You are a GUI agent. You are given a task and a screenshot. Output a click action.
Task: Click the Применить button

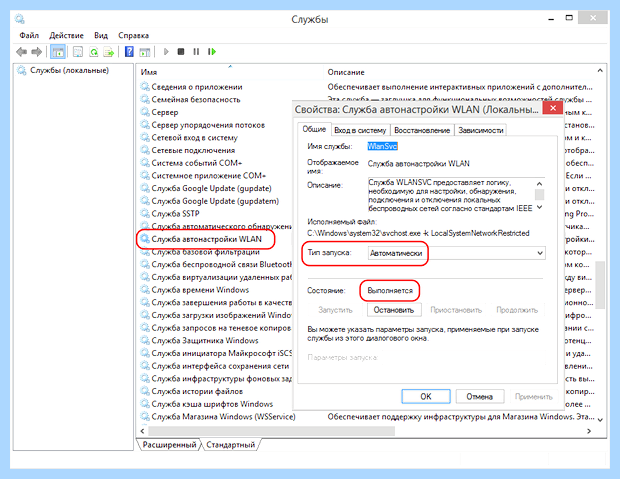point(533,396)
